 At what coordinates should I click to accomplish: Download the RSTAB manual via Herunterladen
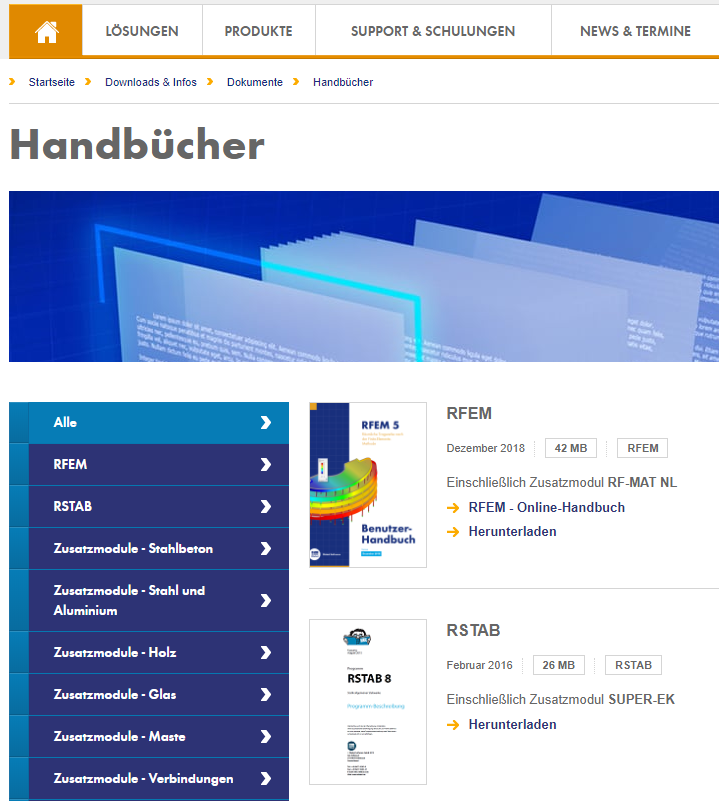pos(513,724)
